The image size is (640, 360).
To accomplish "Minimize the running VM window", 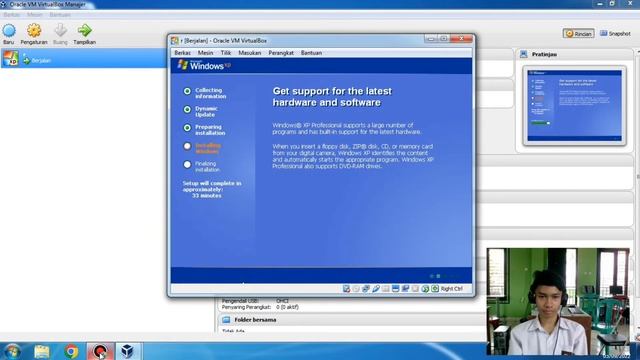I will 431,39.
